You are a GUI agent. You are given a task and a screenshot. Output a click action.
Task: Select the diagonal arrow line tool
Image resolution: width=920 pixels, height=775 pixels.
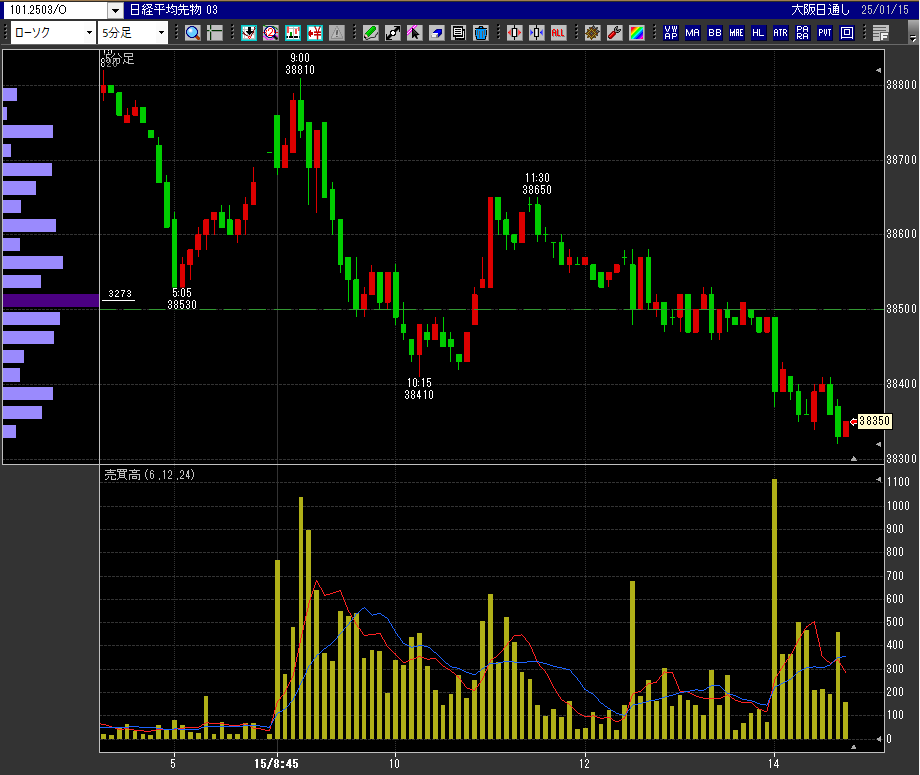tap(393, 33)
